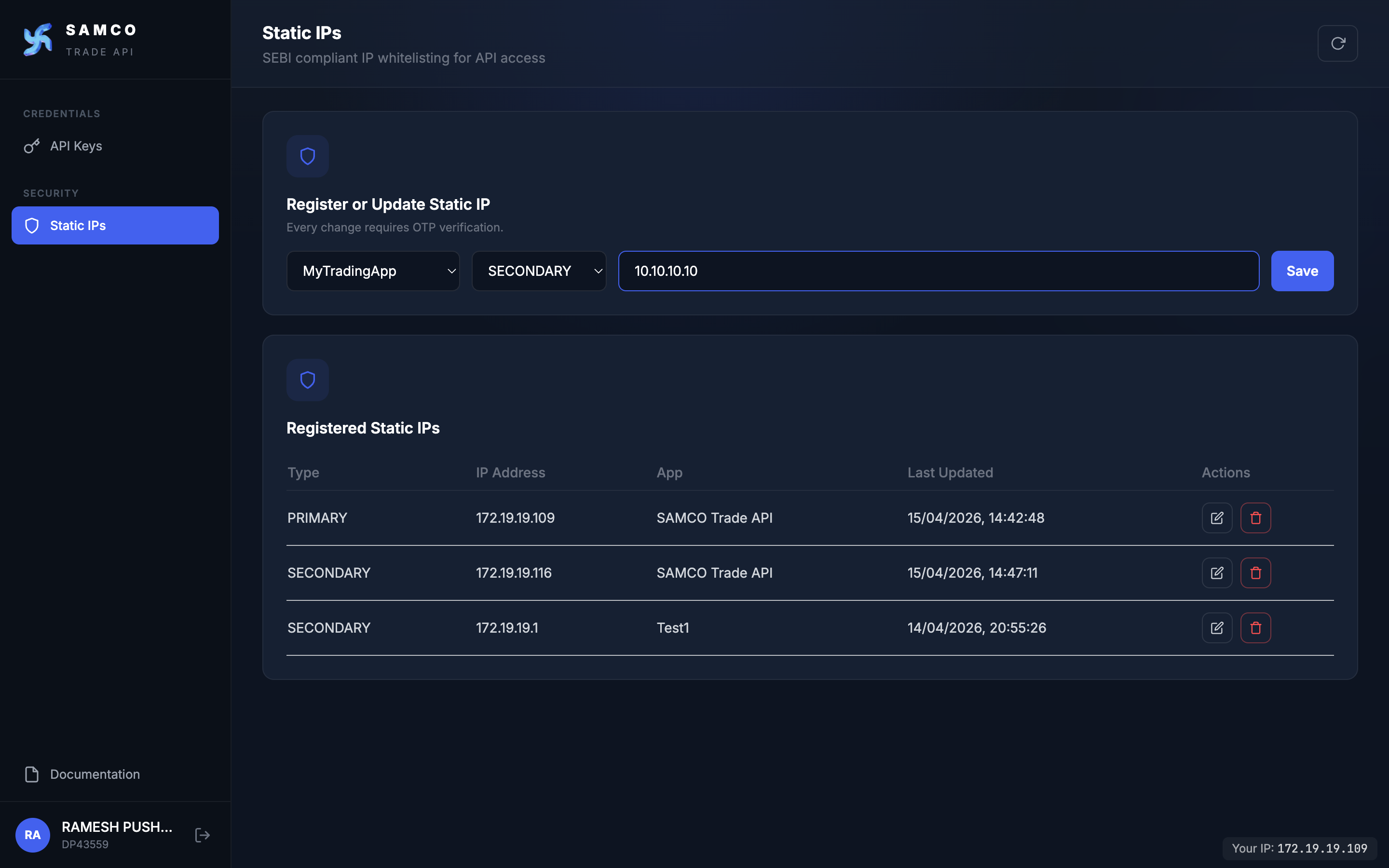The width and height of the screenshot is (1389, 868).
Task: Click the RAMESH PUSH... user name
Action: point(117,827)
